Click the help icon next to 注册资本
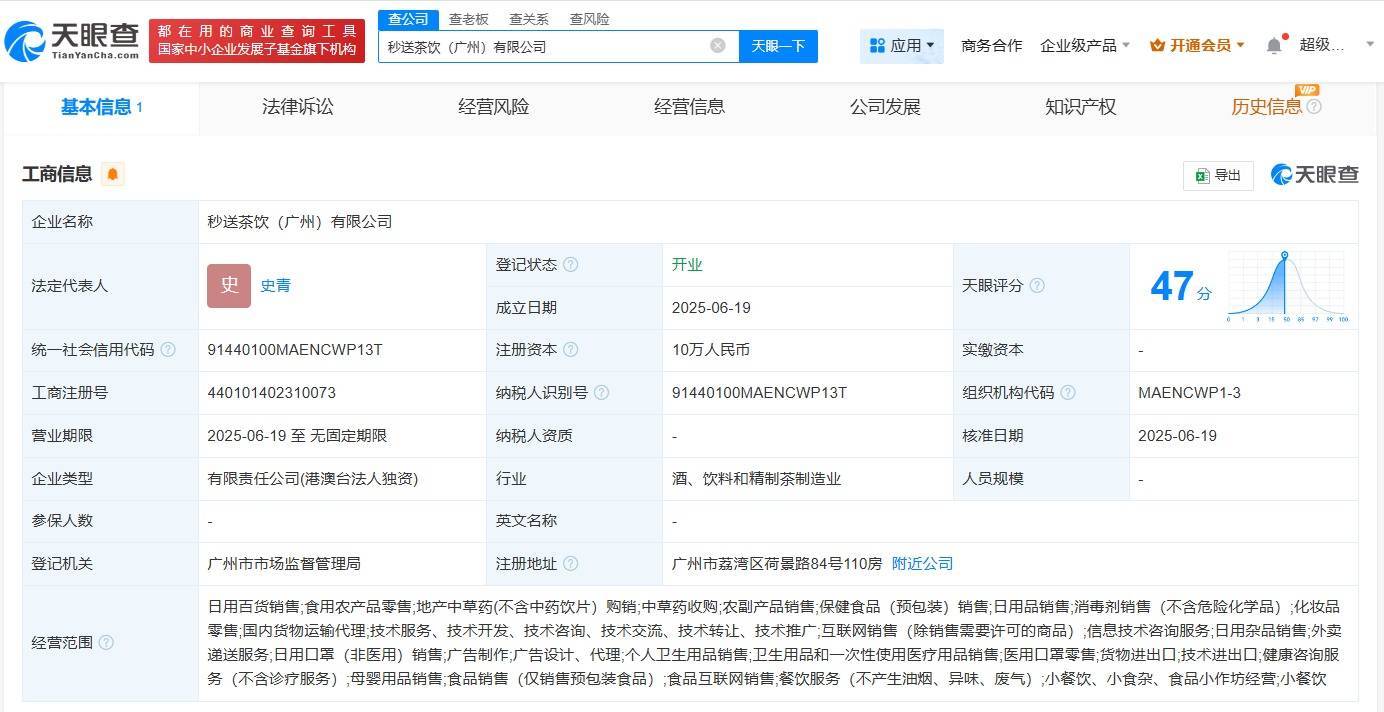The image size is (1384, 712). [570, 350]
